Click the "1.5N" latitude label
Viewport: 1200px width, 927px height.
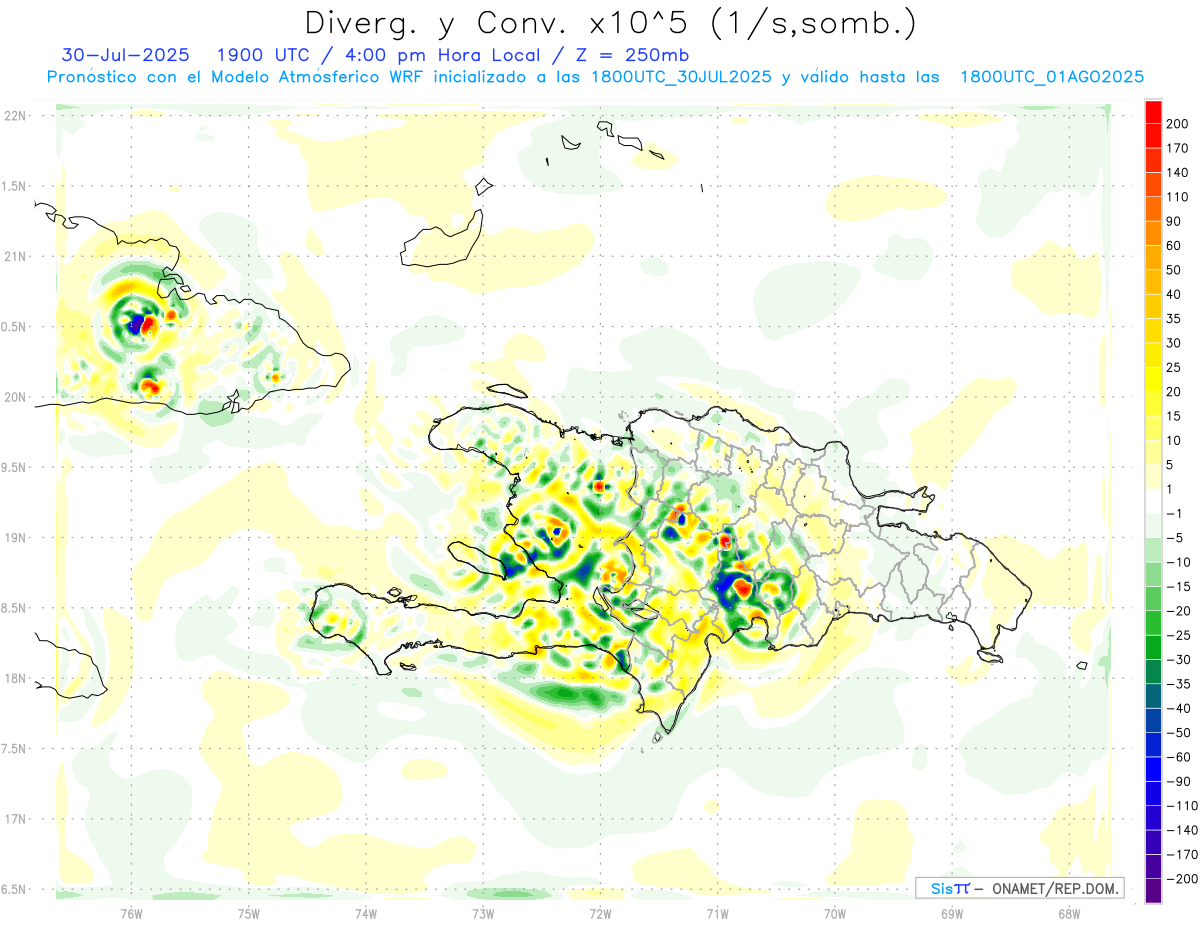coord(14,186)
